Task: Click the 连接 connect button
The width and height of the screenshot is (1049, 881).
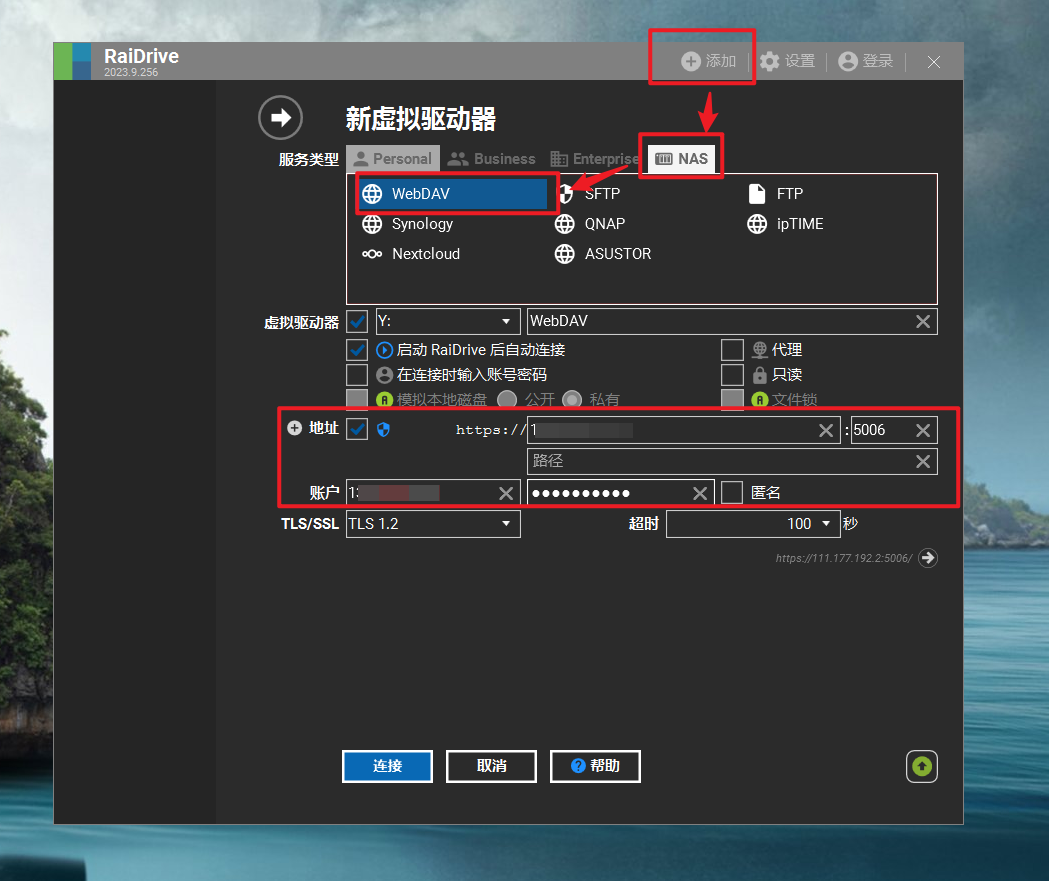Action: 387,766
